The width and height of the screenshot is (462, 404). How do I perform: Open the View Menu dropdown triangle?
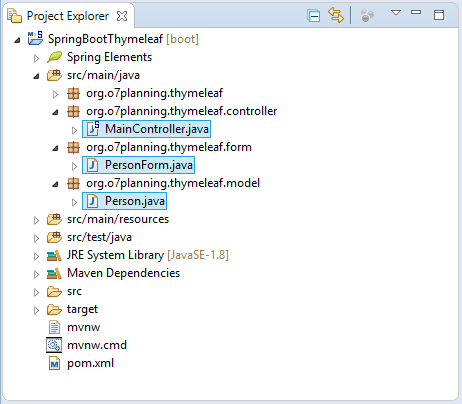click(x=396, y=13)
